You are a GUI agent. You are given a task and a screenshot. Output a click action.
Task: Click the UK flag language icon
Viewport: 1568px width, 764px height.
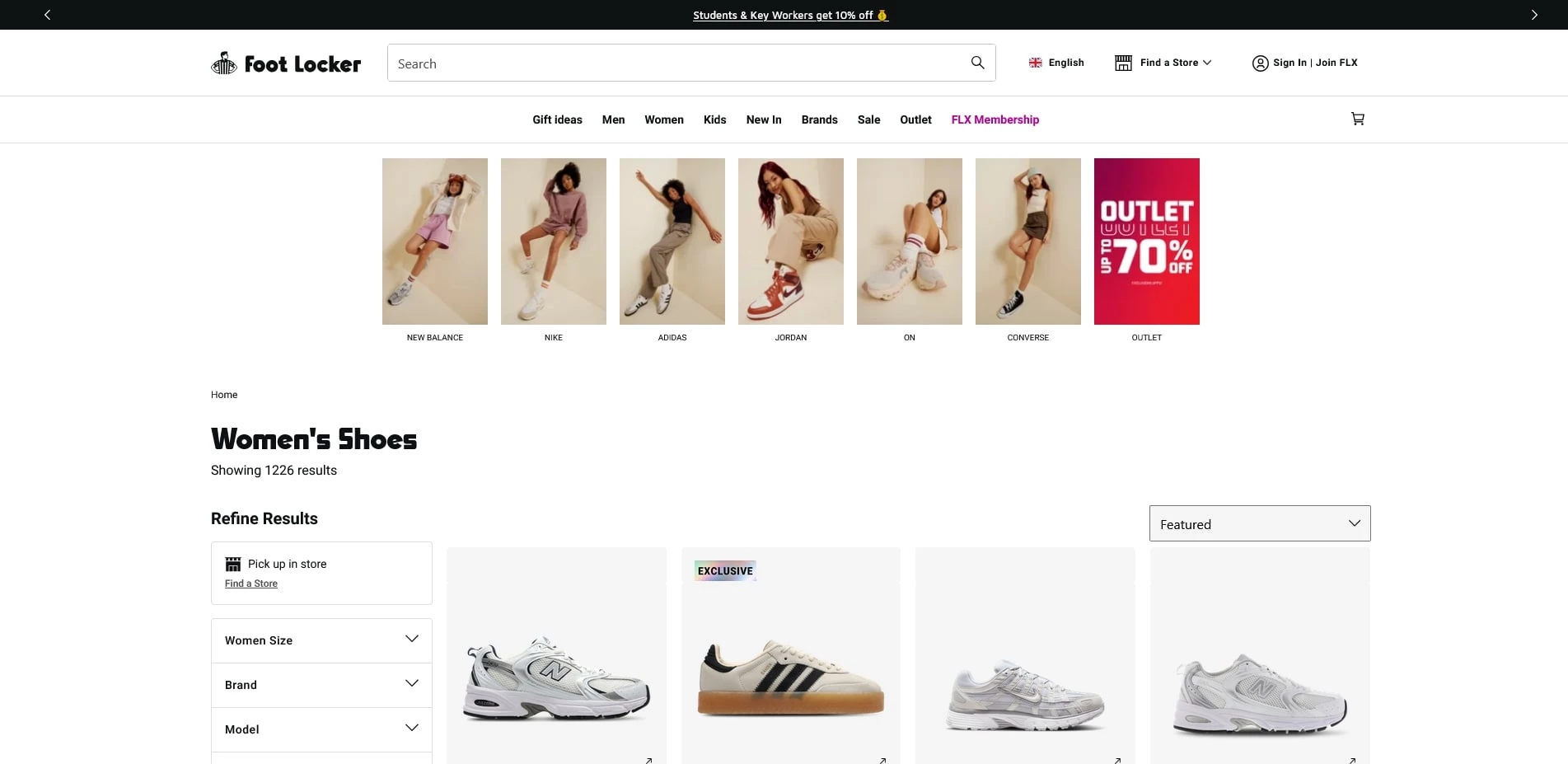tap(1034, 63)
